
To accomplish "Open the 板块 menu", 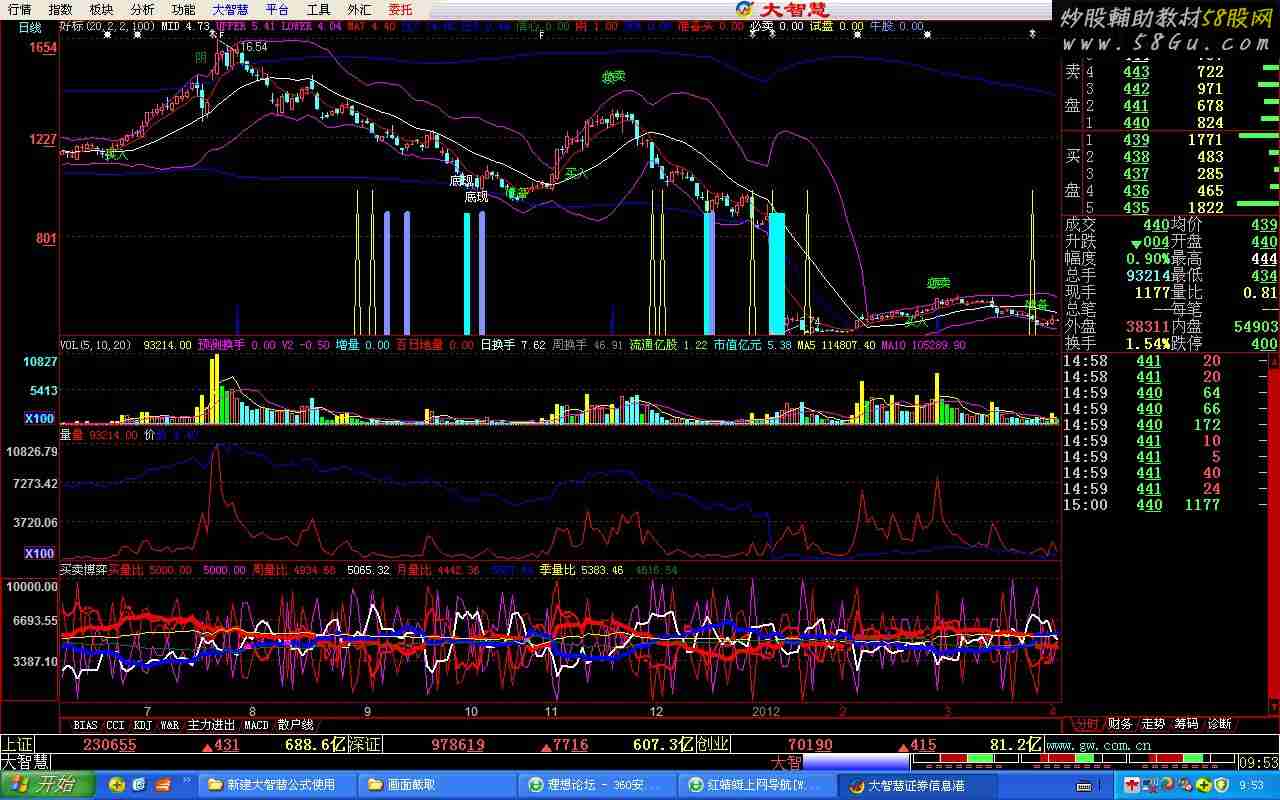I will click(101, 9).
